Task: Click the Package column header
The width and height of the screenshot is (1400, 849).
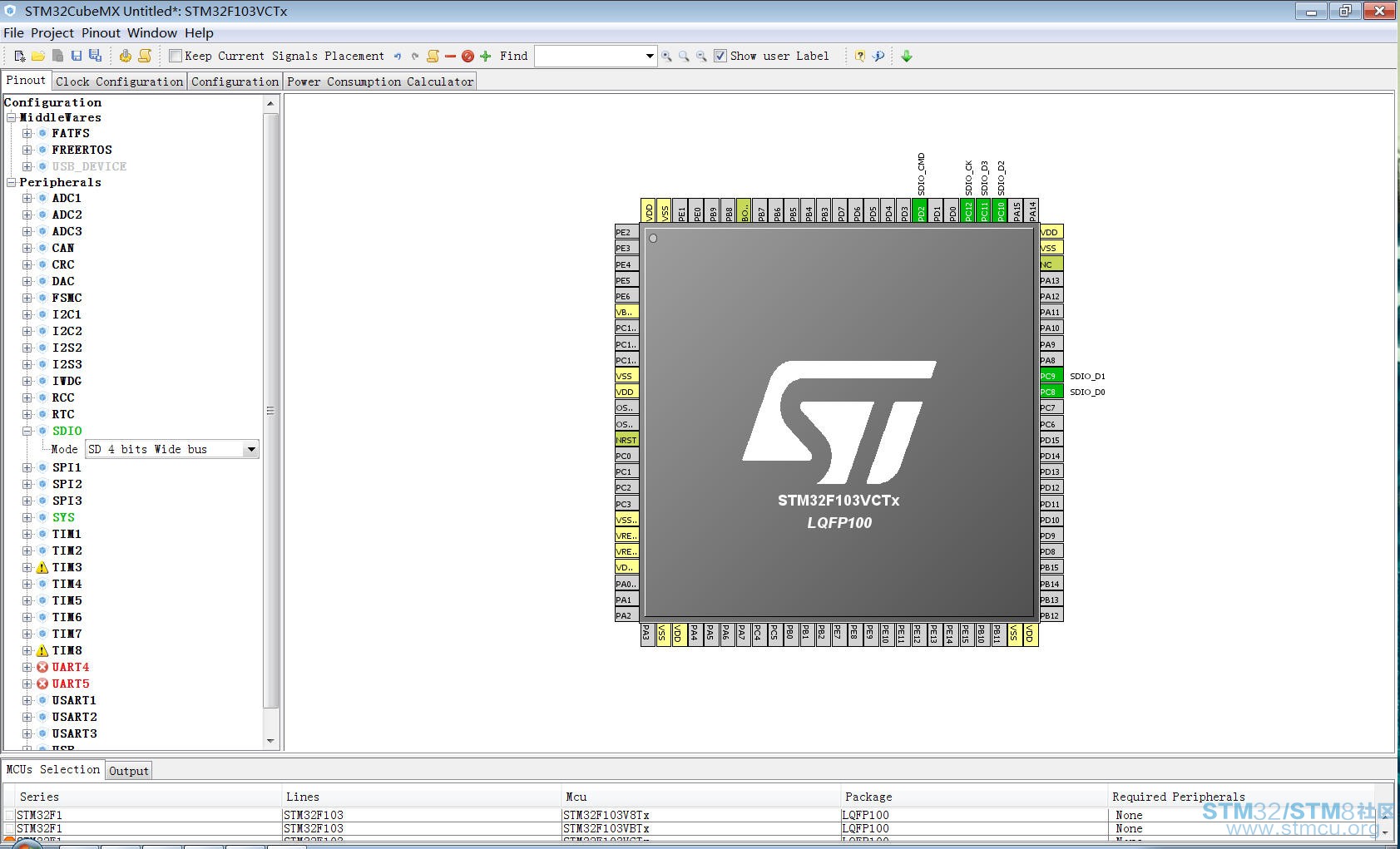Action: coord(973,797)
